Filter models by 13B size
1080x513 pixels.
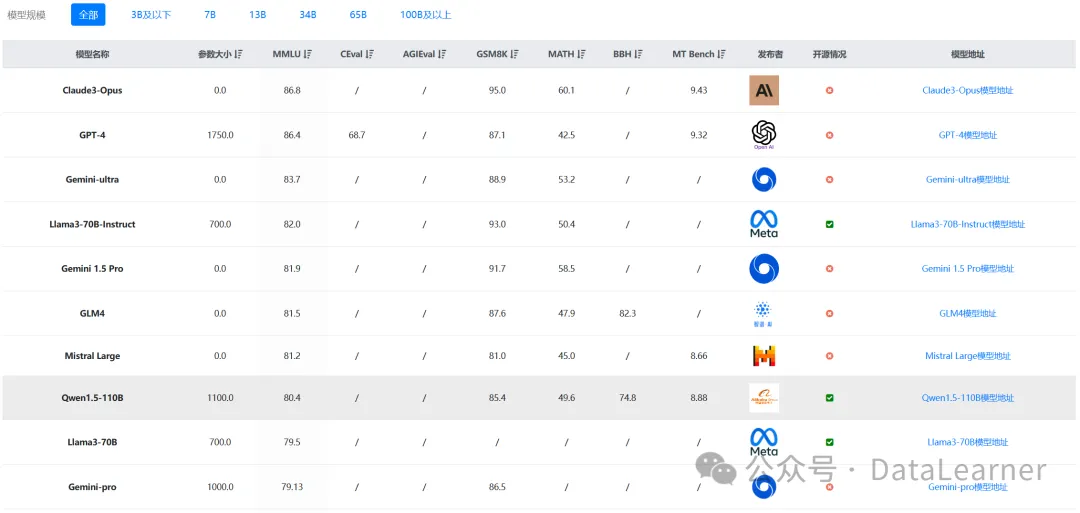pyautogui.click(x=258, y=14)
